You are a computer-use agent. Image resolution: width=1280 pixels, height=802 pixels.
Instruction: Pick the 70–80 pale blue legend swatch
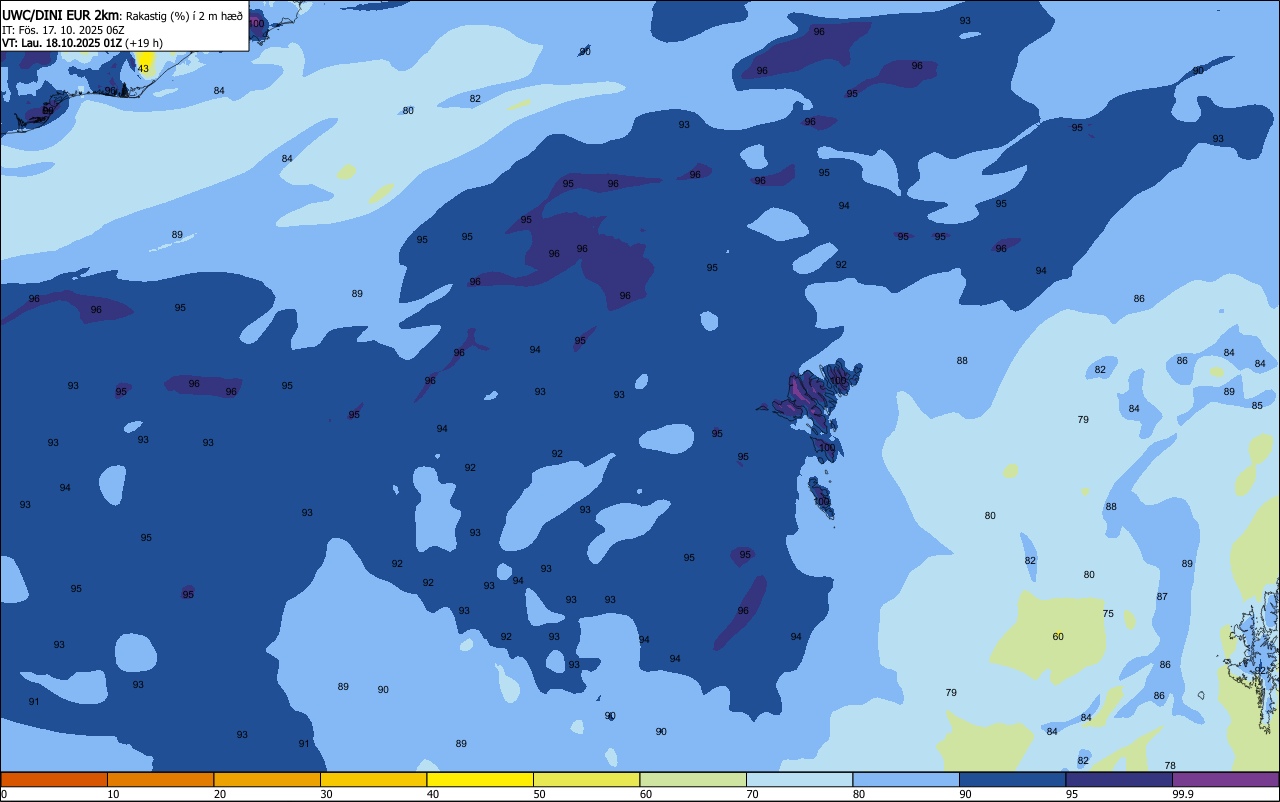(799, 779)
